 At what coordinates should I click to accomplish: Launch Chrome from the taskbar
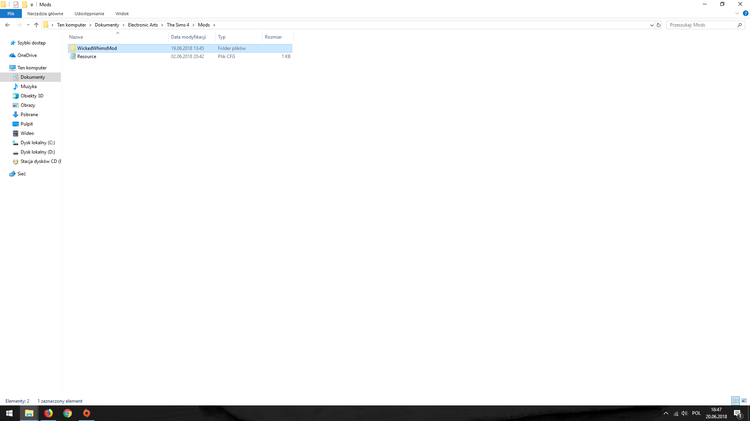tap(67, 413)
